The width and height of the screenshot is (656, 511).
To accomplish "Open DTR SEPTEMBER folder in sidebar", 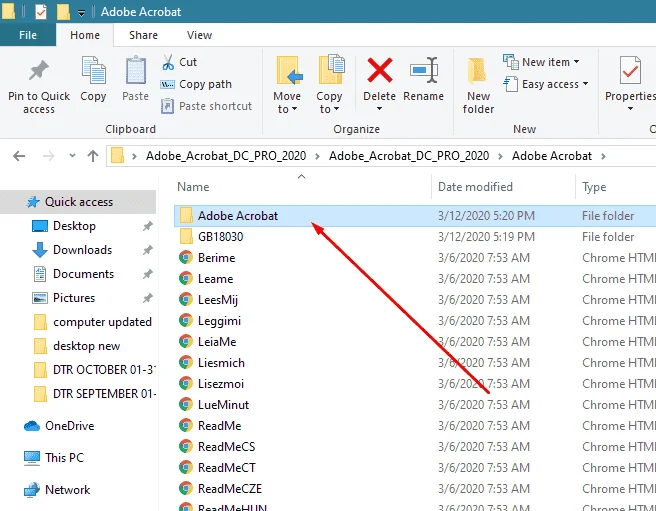I will point(104,394).
